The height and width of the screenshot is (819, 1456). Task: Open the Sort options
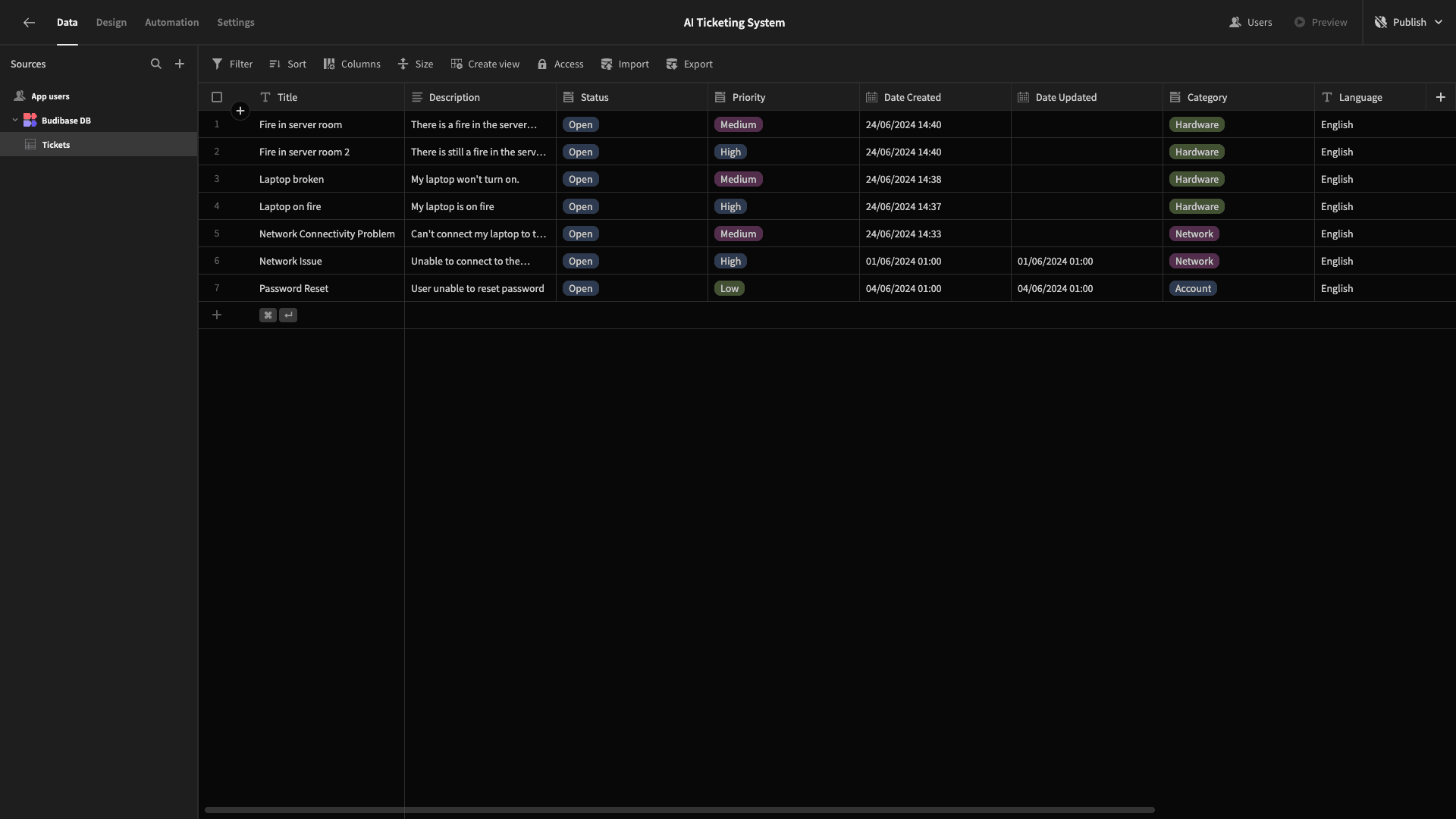click(x=287, y=64)
